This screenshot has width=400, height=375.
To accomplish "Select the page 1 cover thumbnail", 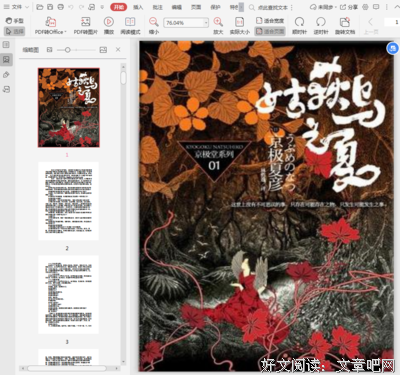I will coord(68,108).
